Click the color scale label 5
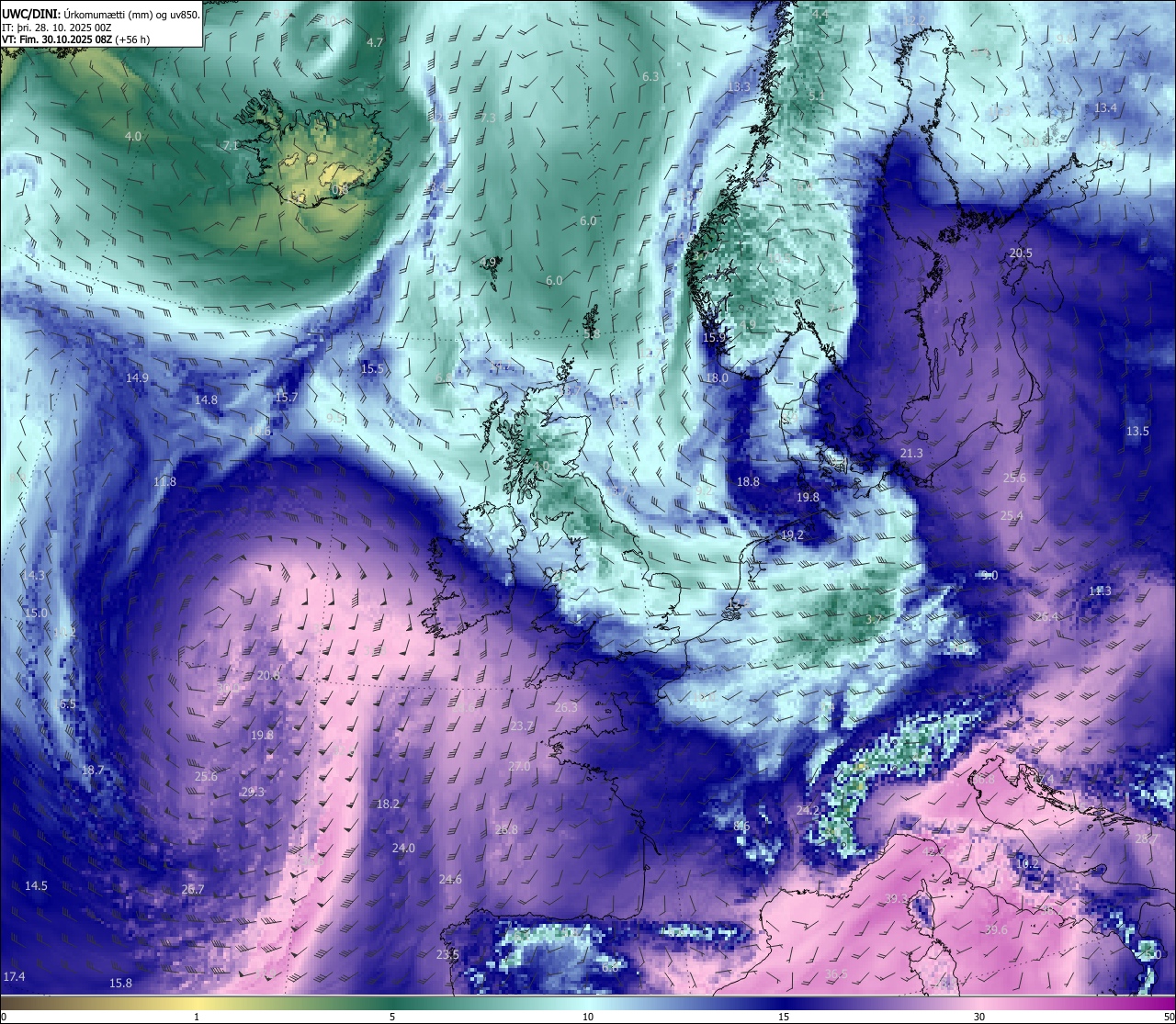The width and height of the screenshot is (1176, 1024). (392, 1017)
